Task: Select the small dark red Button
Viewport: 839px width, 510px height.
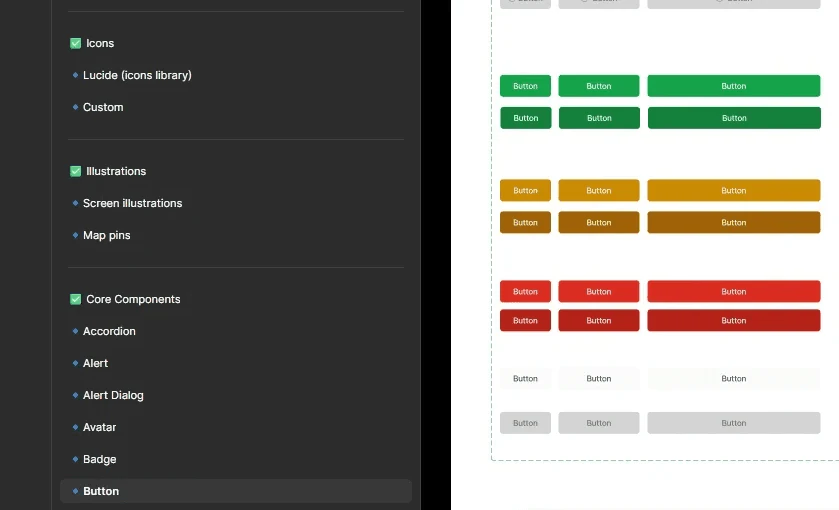Action: click(525, 321)
